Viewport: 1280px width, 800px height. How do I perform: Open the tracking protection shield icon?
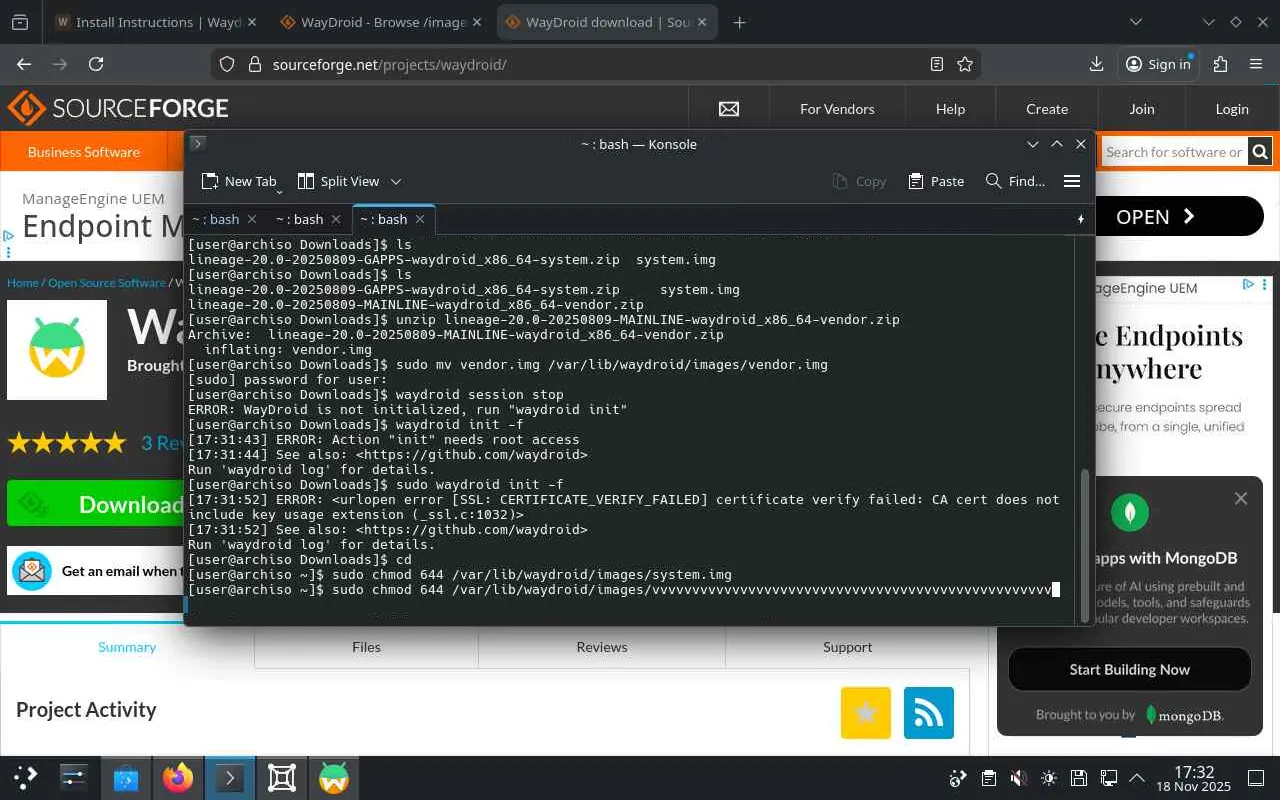point(227,64)
